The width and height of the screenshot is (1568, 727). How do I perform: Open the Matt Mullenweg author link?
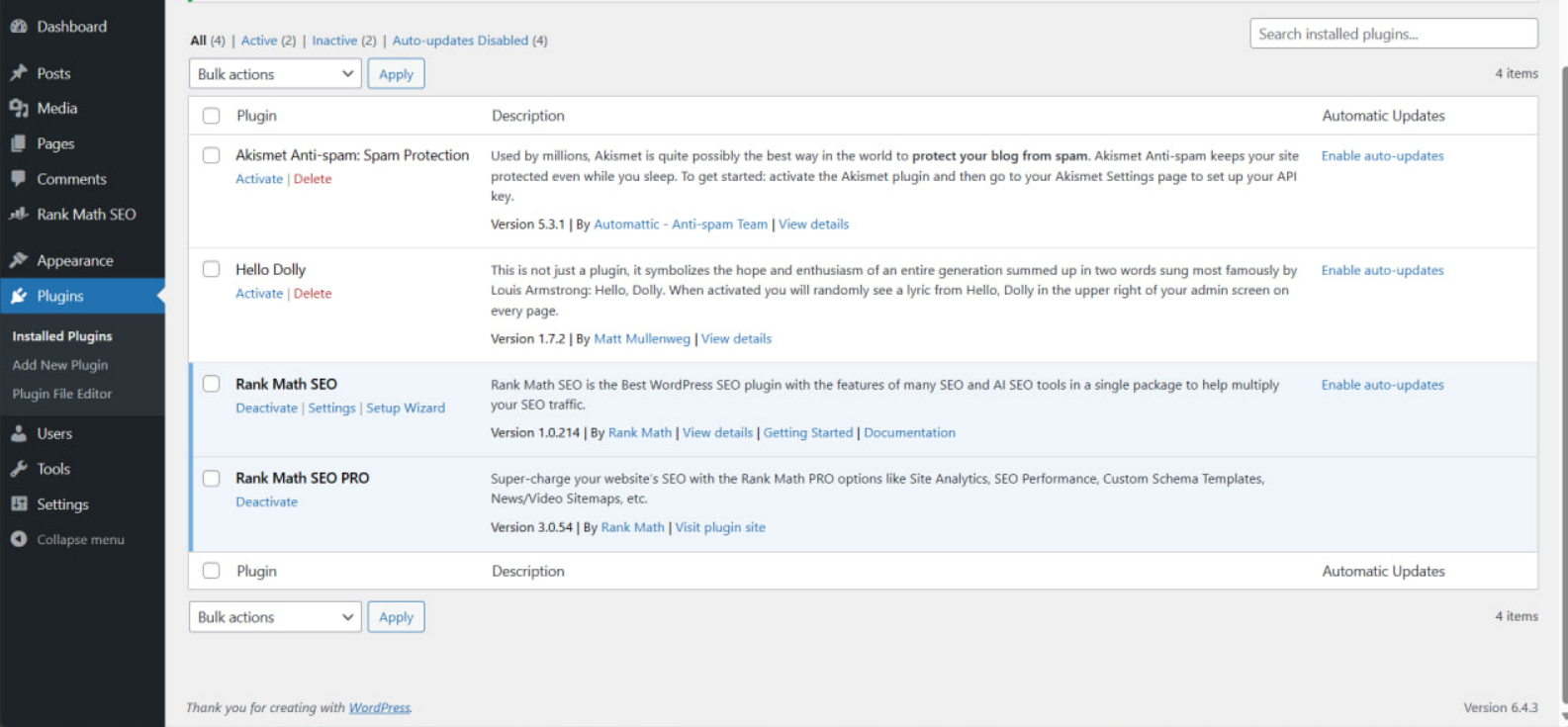coord(642,339)
